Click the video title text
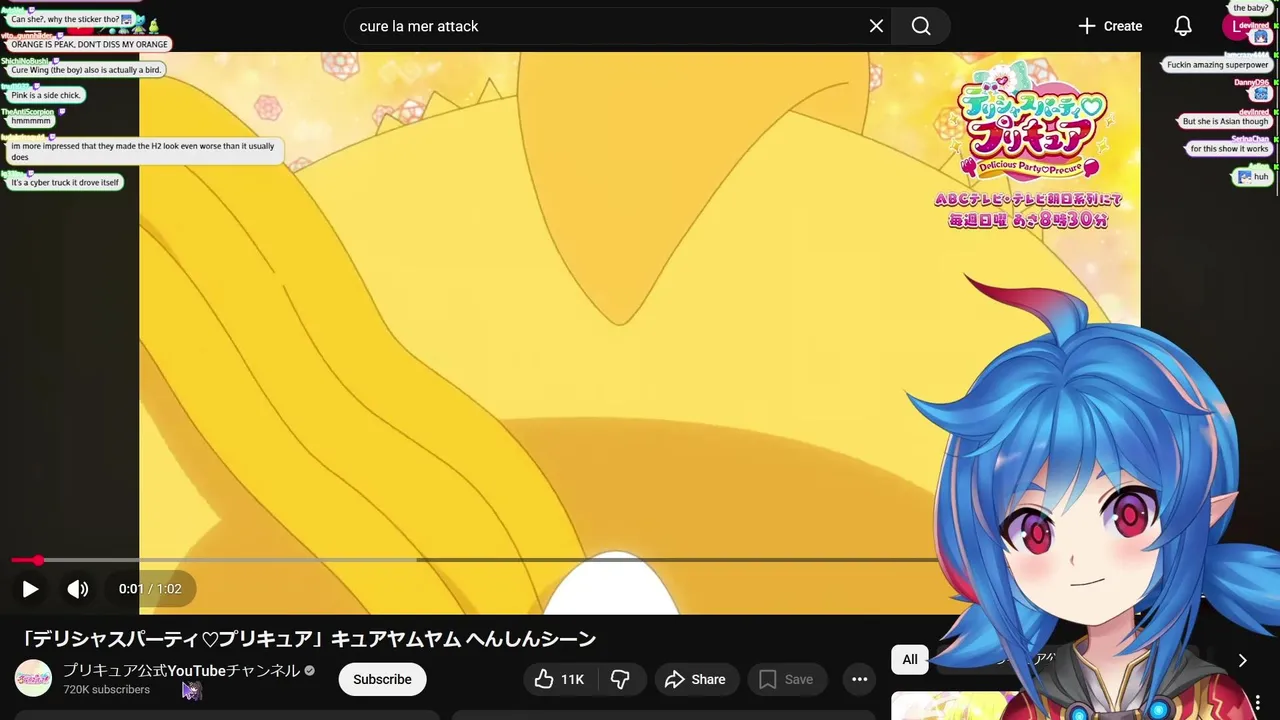 point(308,638)
